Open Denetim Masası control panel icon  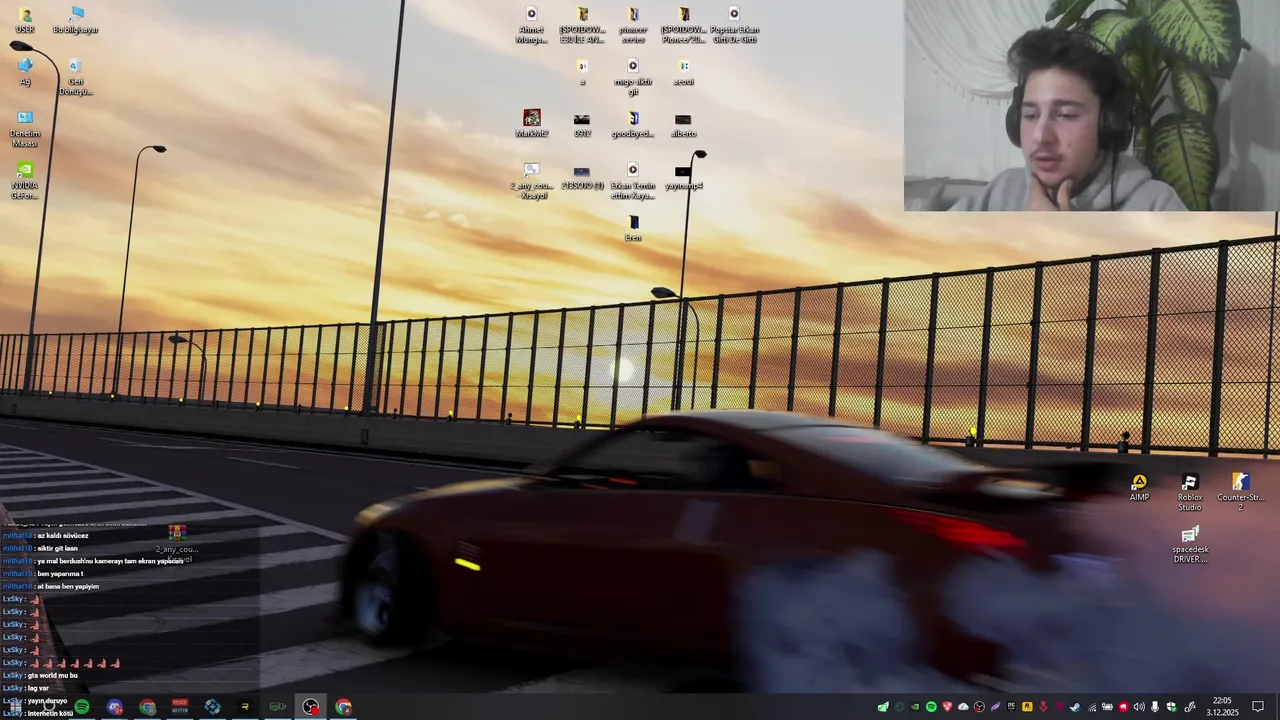click(25, 129)
